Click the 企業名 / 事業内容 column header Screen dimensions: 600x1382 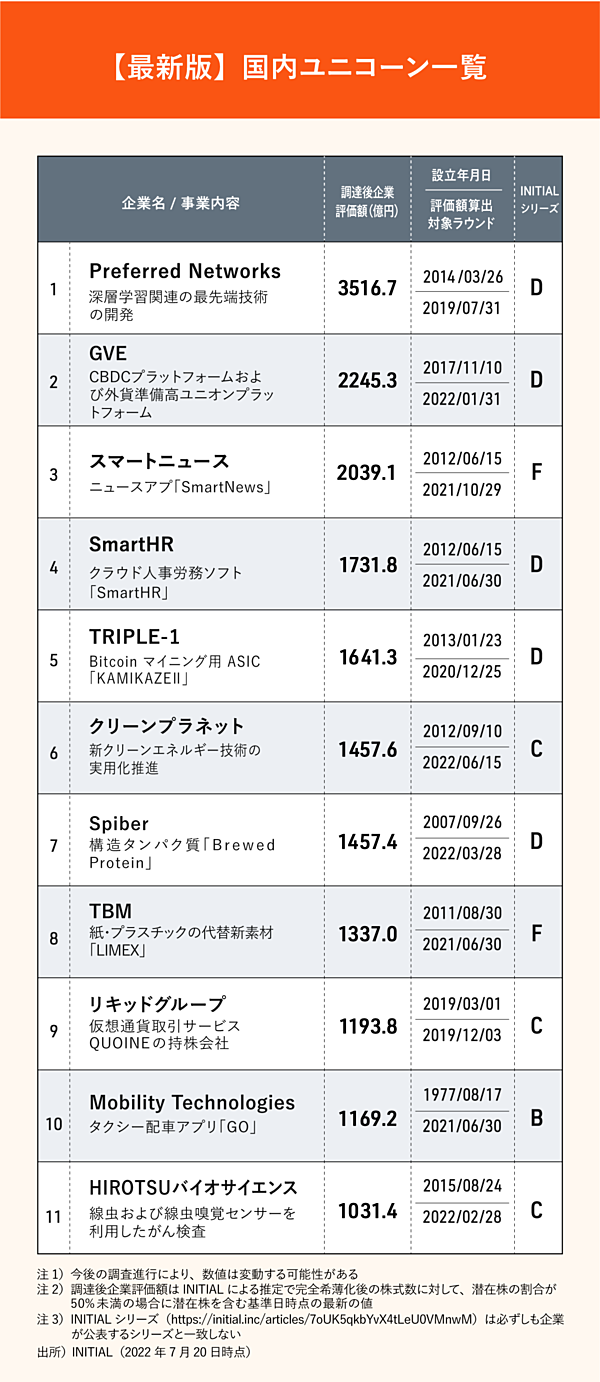tap(181, 202)
